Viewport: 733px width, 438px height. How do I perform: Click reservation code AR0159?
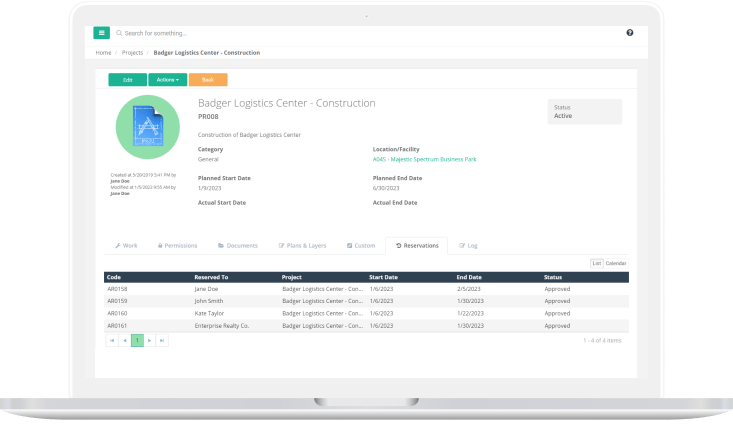[x=117, y=302]
